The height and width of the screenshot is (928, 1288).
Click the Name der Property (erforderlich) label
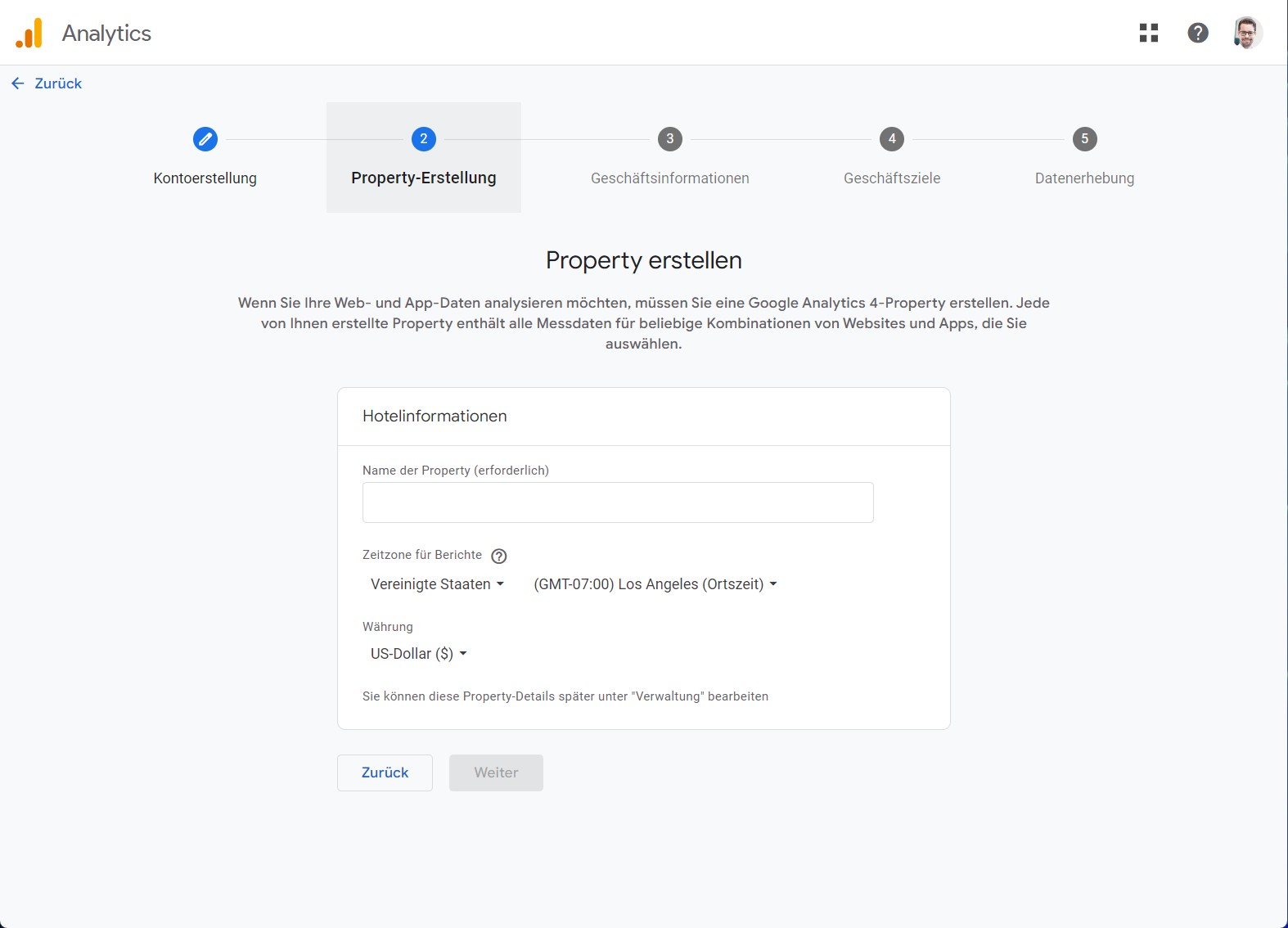(x=456, y=471)
